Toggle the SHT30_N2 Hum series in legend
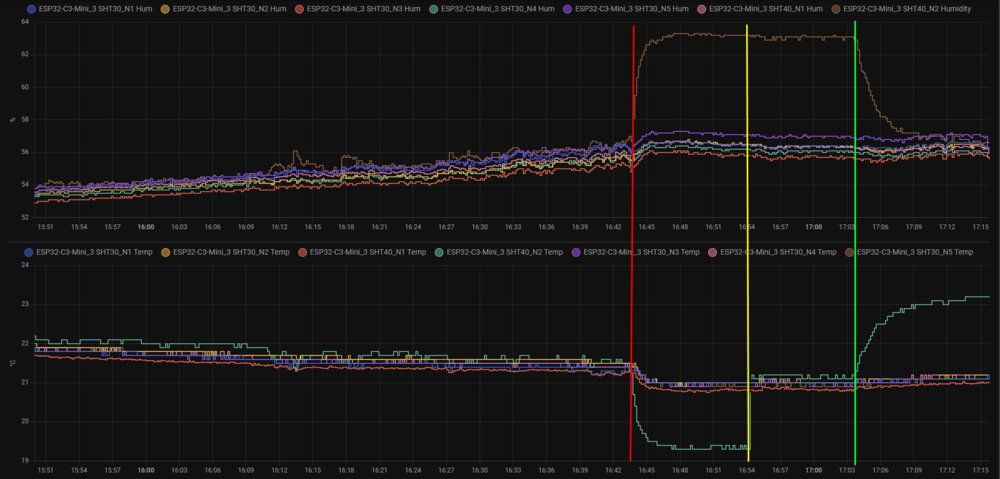1000x479 pixels. [x=230, y=10]
